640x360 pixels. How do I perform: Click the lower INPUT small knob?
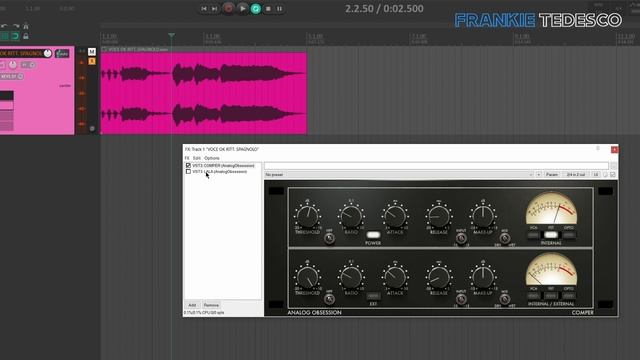tap(461, 299)
